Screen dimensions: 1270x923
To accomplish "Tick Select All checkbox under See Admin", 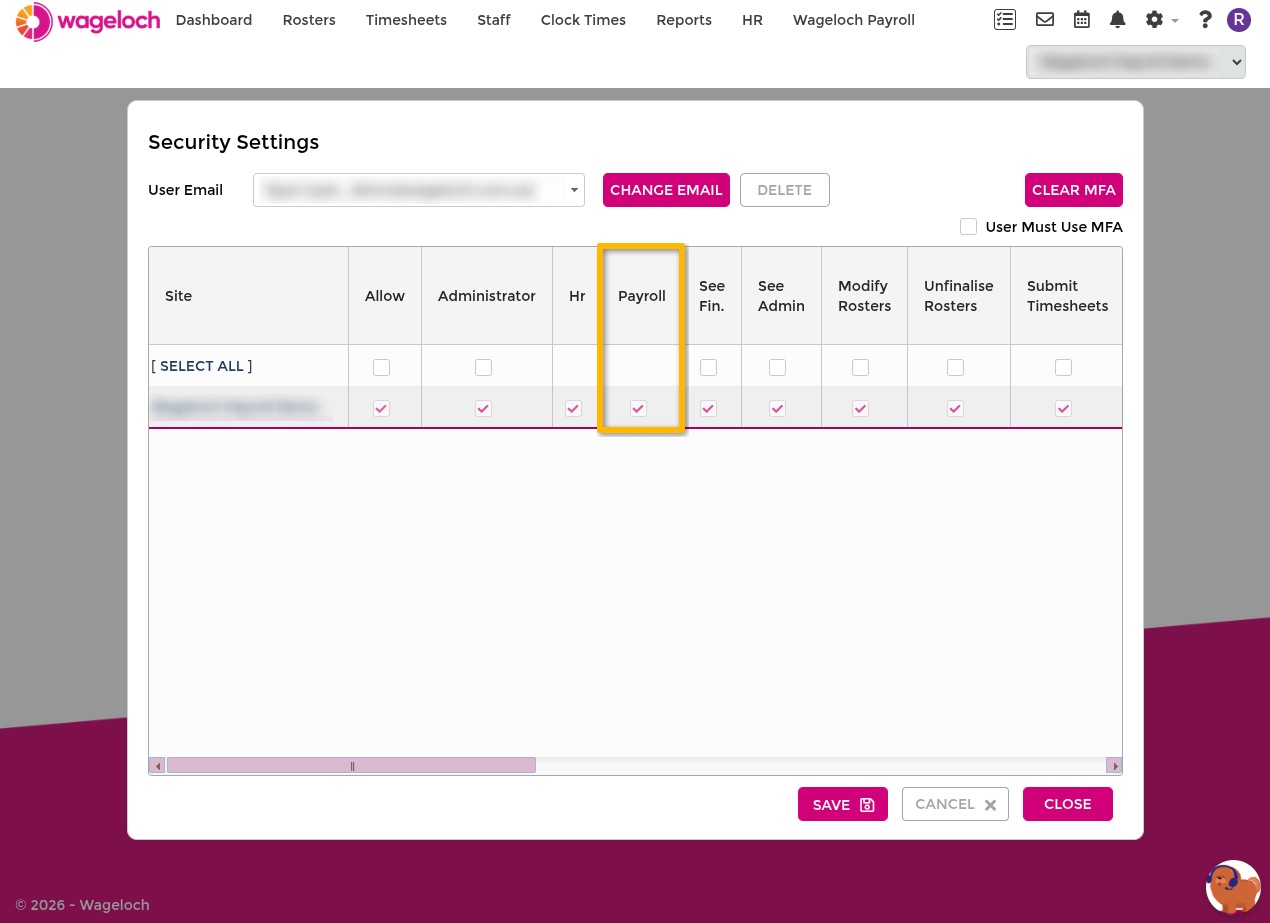I will pyautogui.click(x=777, y=367).
